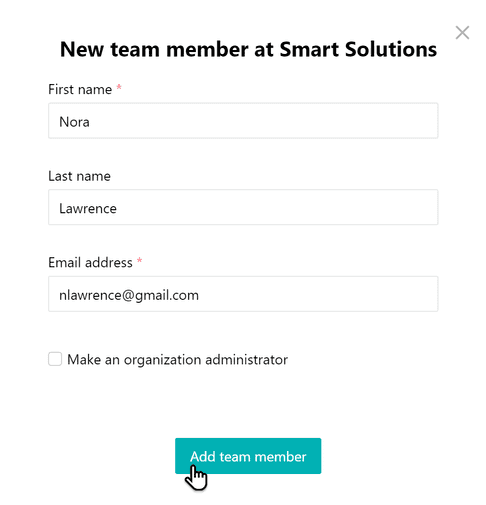Submit with the Add team member button

(x=248, y=456)
